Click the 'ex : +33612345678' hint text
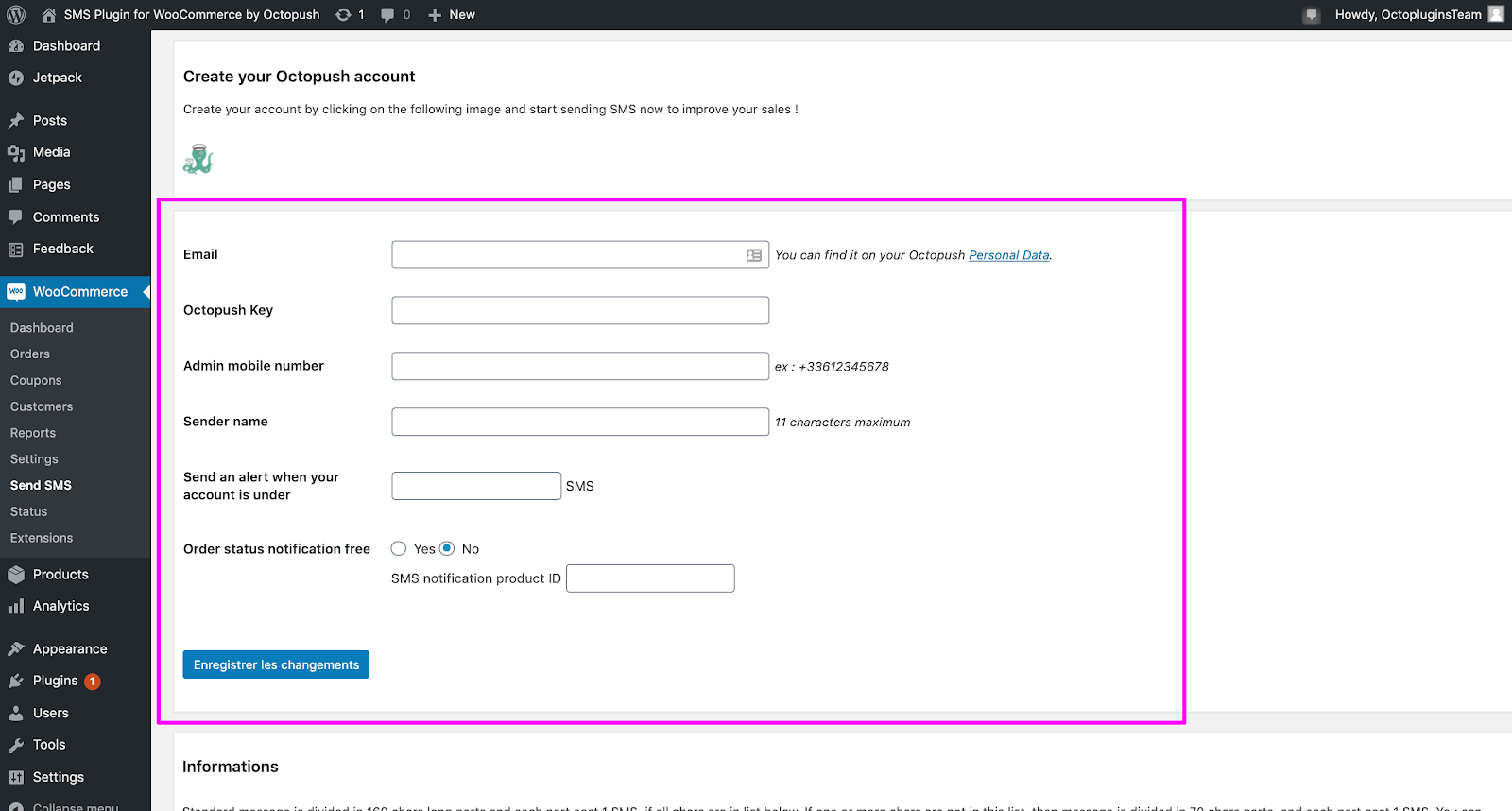This screenshot has height=811, width=1512. [x=832, y=367]
